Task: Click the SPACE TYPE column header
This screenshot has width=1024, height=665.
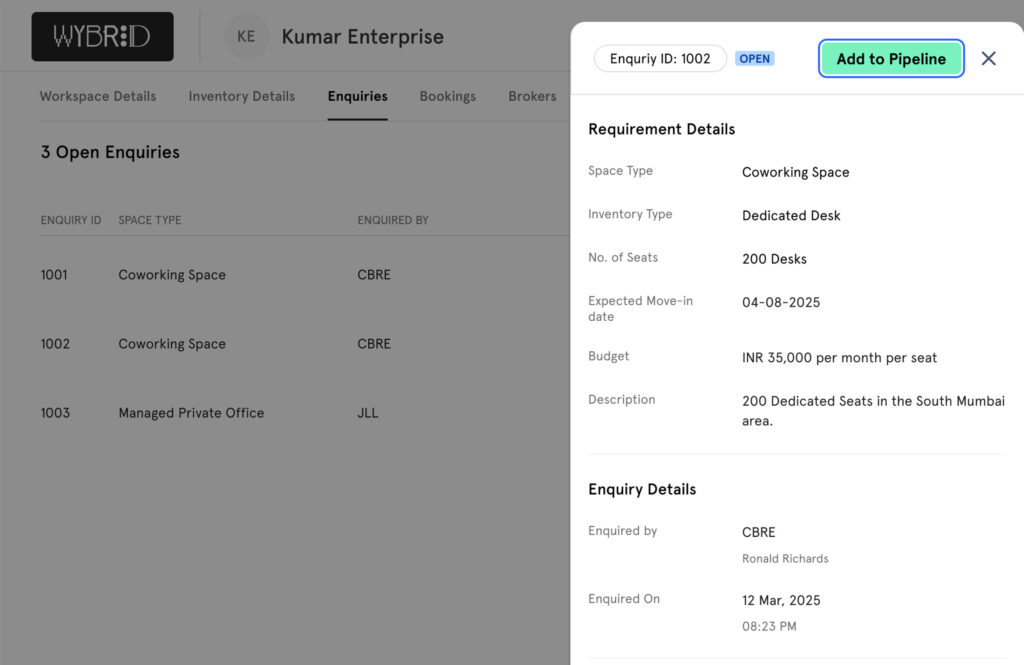Action: click(150, 220)
